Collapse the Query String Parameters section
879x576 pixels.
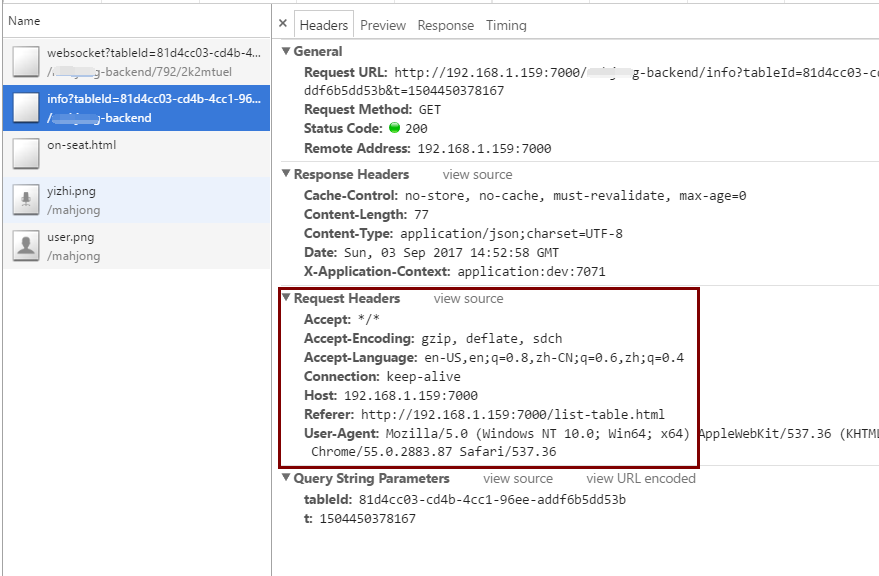tap(286, 478)
